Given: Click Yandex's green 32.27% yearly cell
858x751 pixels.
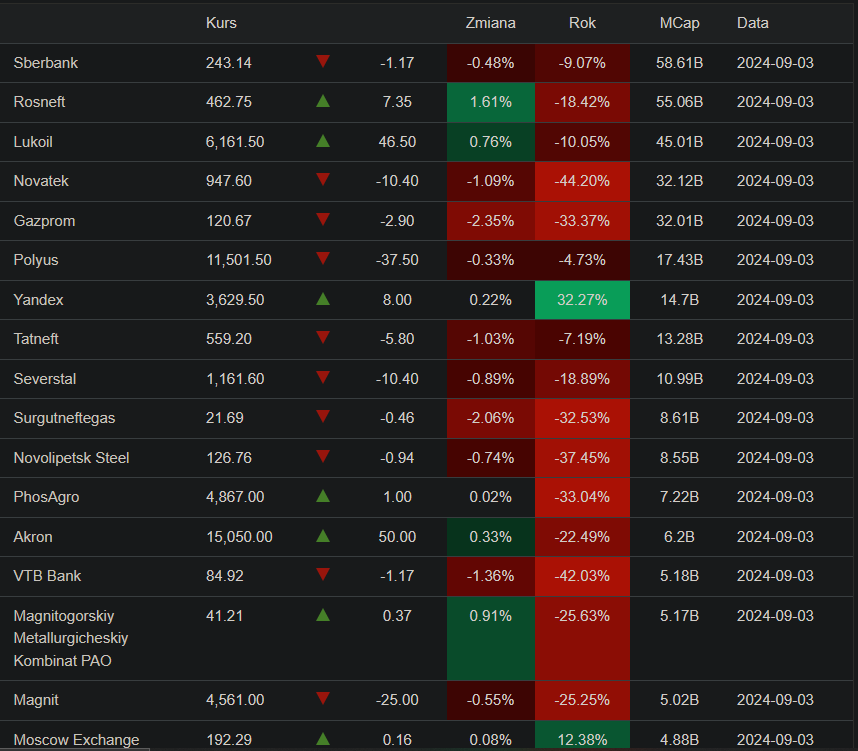Looking at the screenshot, I should (x=582, y=299).
